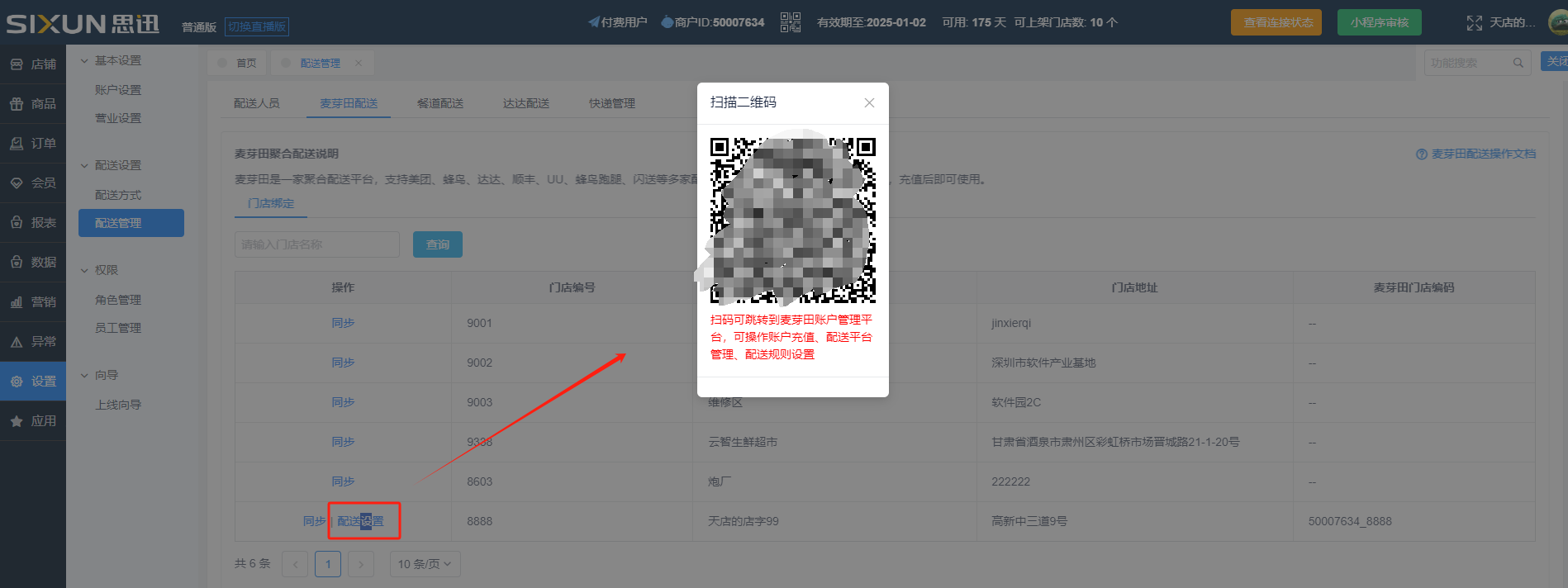
Task: Open the 设置 sidebar section
Action: tap(33, 381)
